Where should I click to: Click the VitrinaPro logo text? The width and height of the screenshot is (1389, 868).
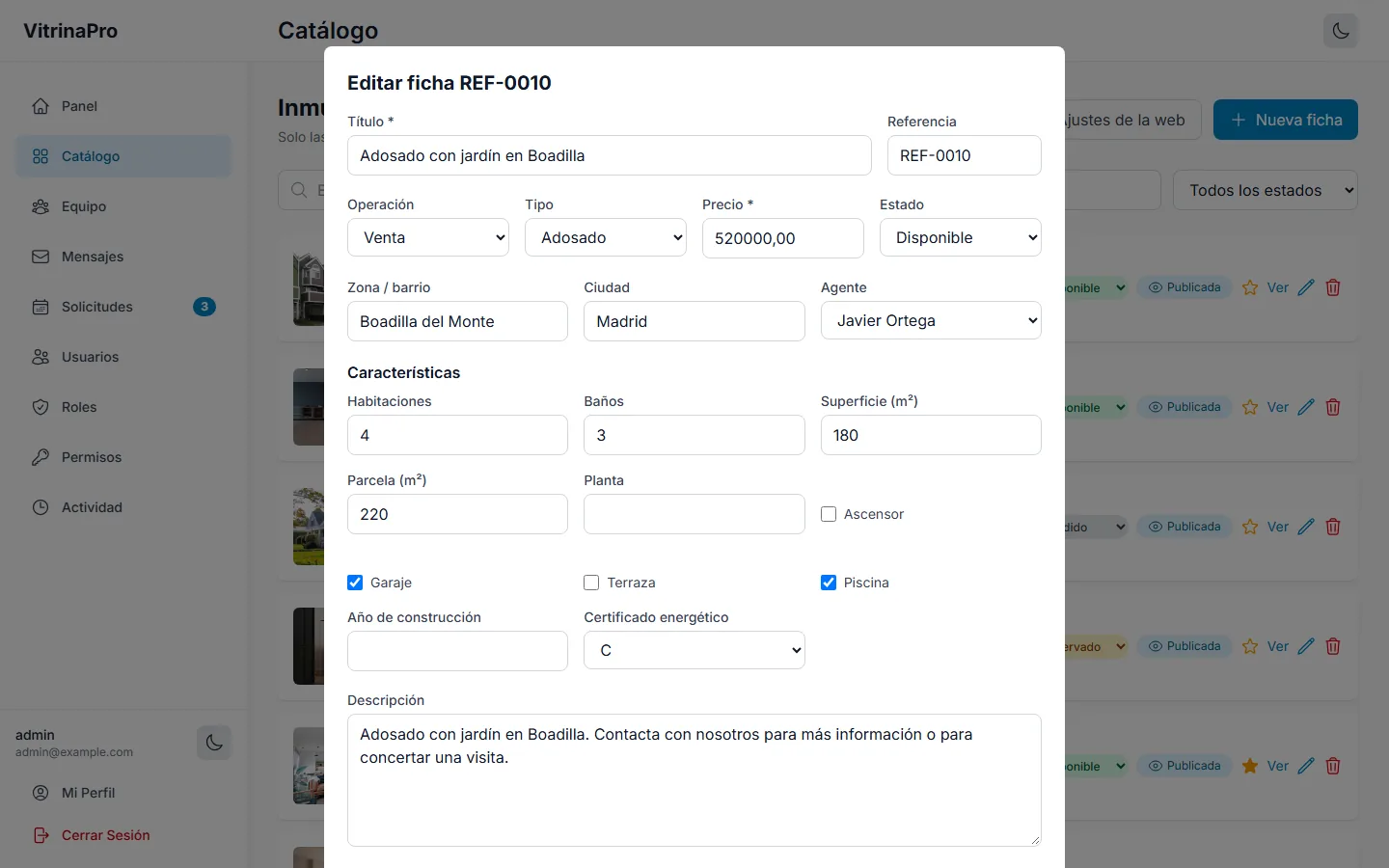(70, 31)
